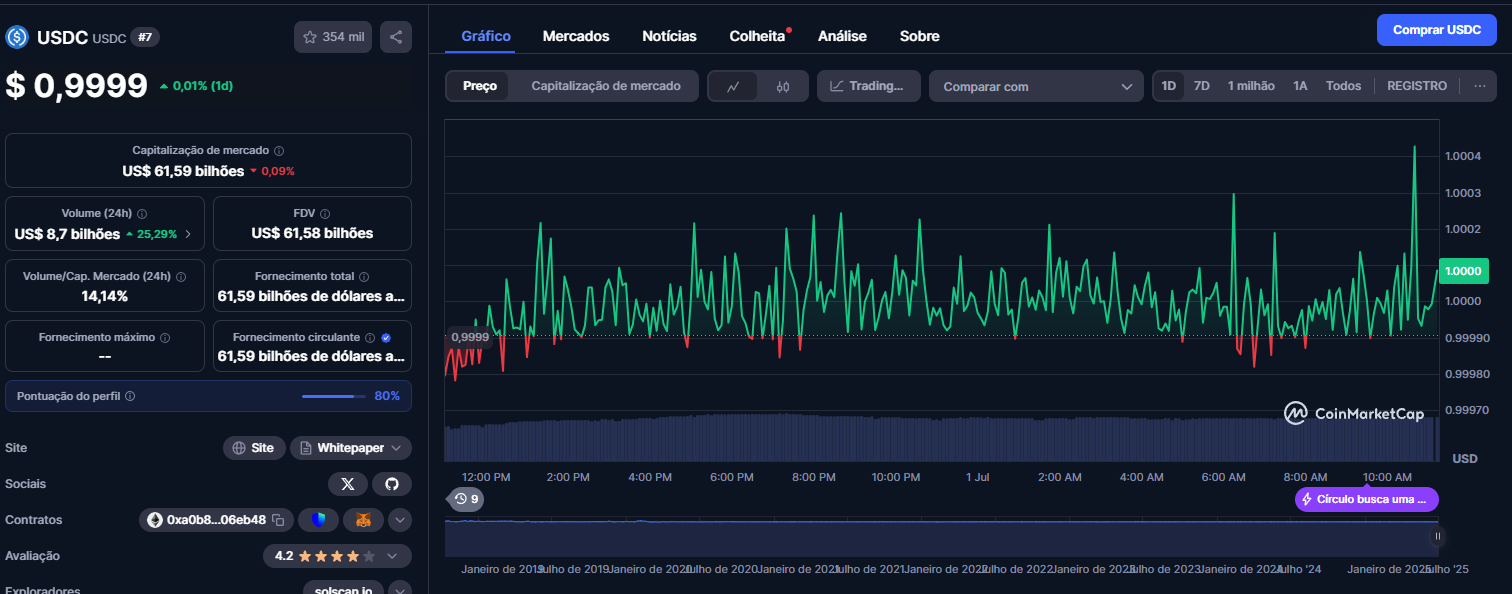Open the X (Twitter) social link
Screen dimensions: 1512x594
(x=348, y=484)
